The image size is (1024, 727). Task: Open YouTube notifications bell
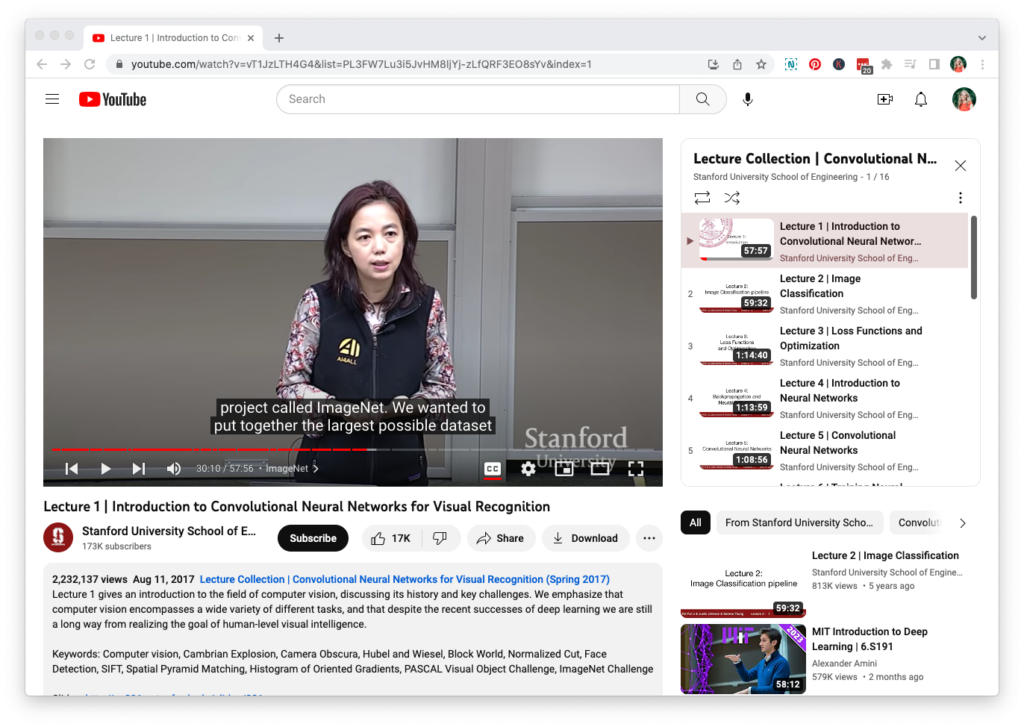[x=921, y=99]
